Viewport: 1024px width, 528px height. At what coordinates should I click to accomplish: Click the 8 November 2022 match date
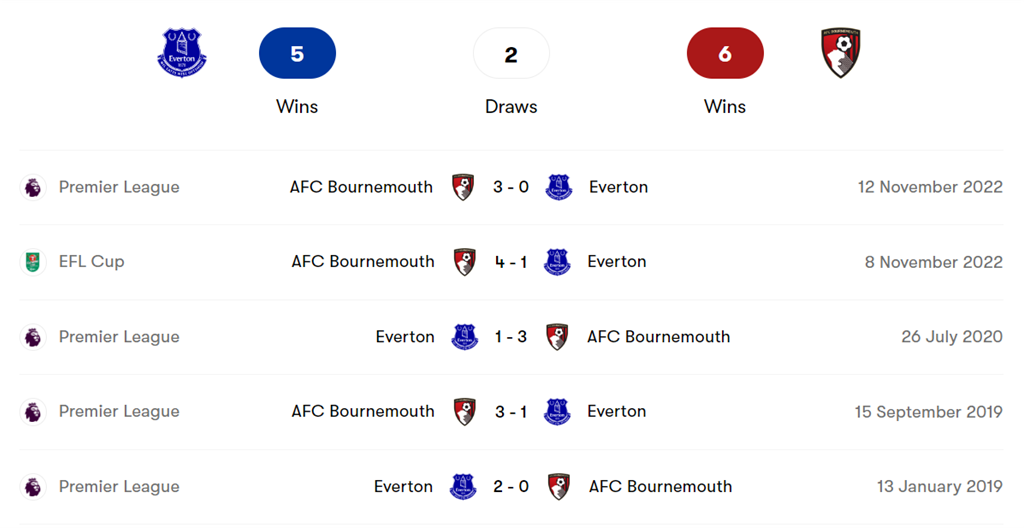[x=933, y=262]
